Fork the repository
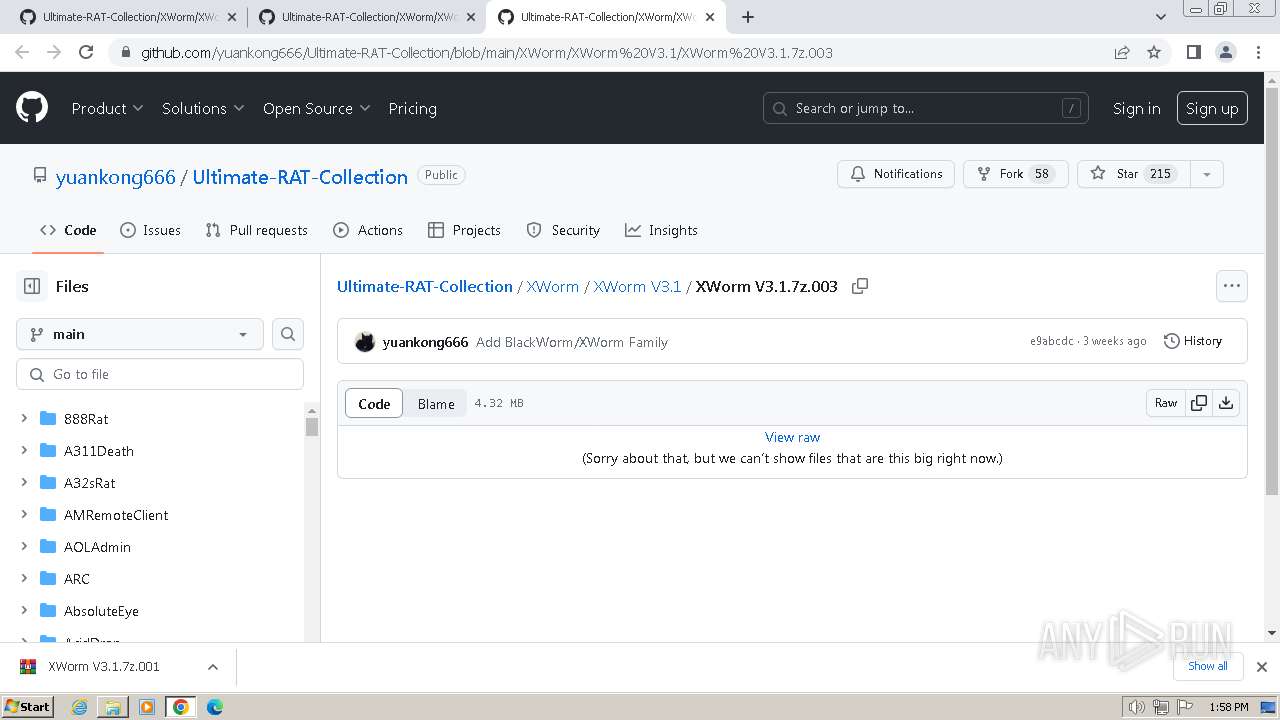This screenshot has height=720, width=1280. 1016,174
